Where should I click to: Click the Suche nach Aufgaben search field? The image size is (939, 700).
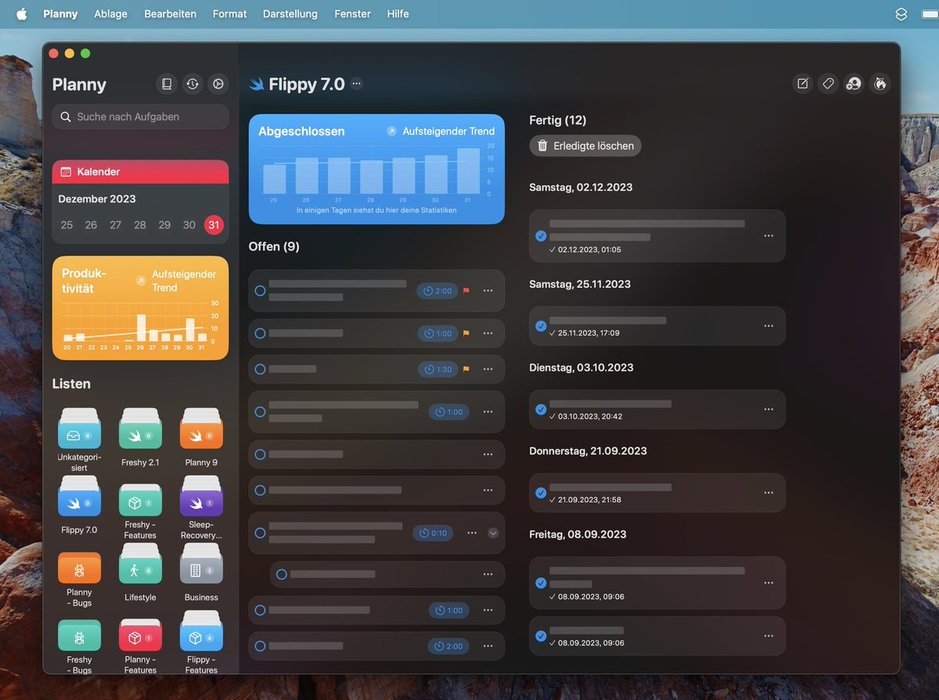point(140,117)
